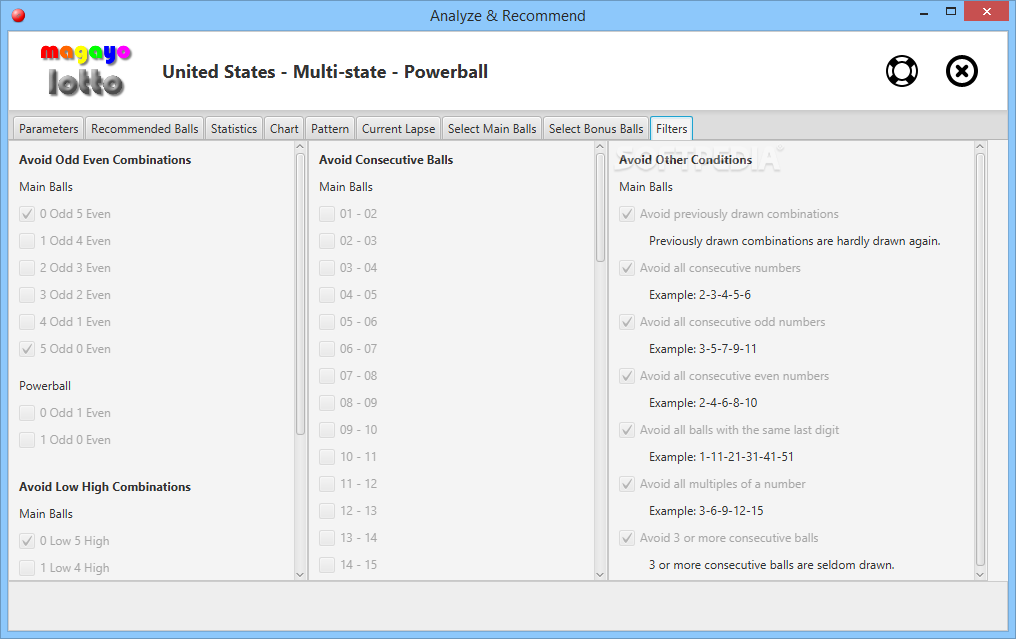1016x639 pixels.
Task: Switch to Recommended Balls tab
Action: click(144, 128)
